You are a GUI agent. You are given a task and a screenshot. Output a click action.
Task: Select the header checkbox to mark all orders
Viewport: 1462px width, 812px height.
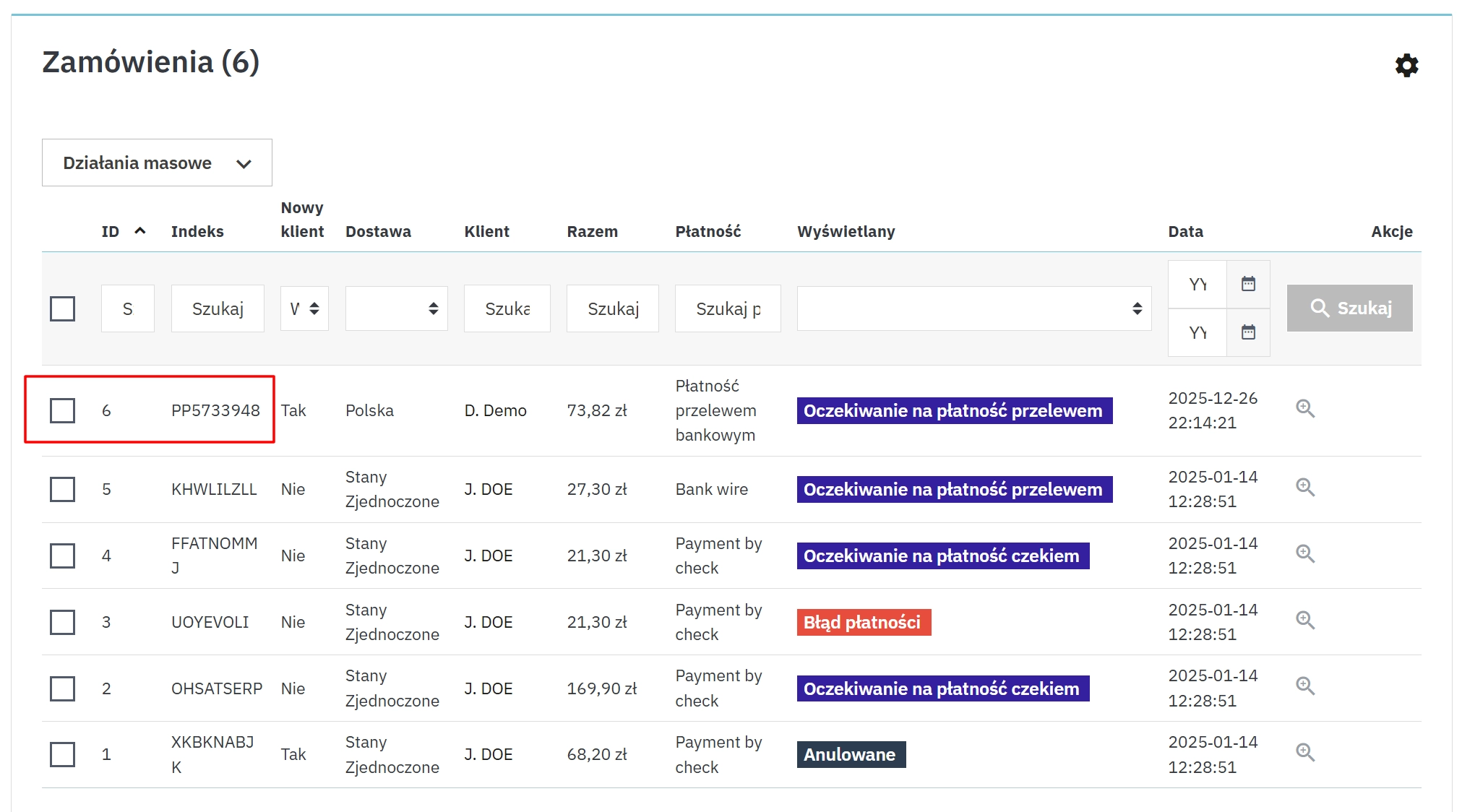pyautogui.click(x=62, y=308)
